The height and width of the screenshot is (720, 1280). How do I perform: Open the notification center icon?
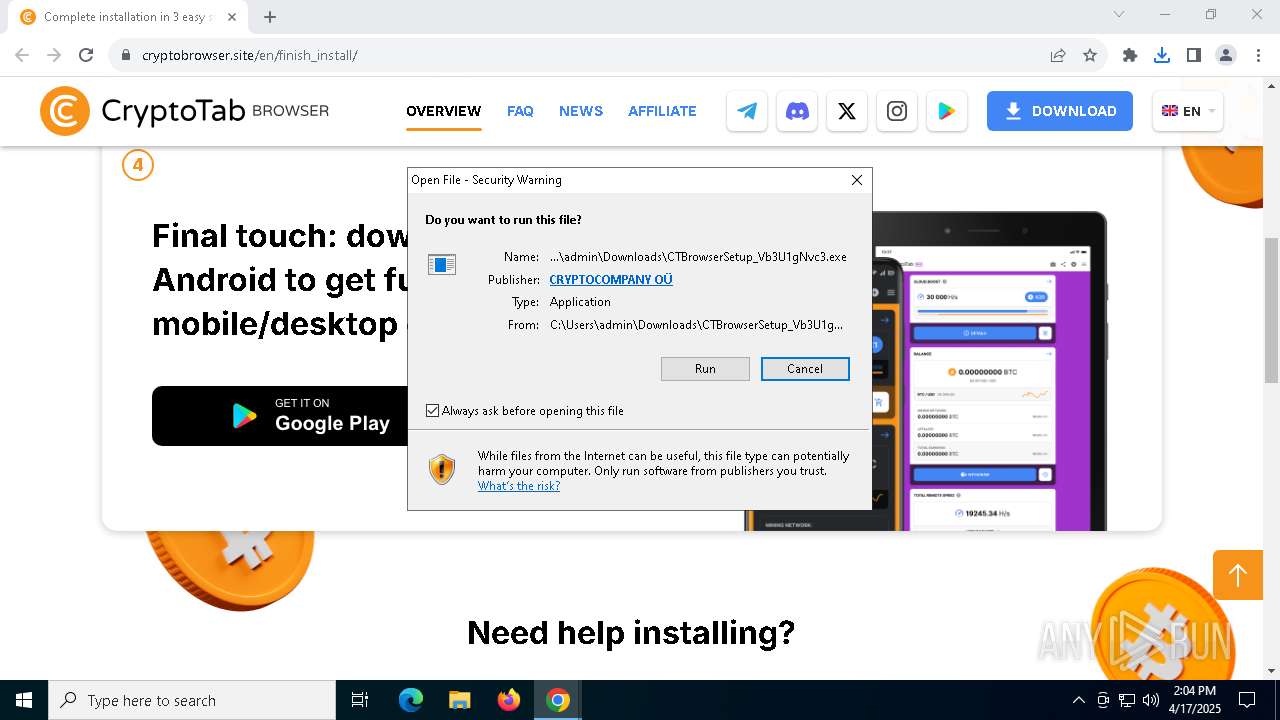[x=1247, y=700]
